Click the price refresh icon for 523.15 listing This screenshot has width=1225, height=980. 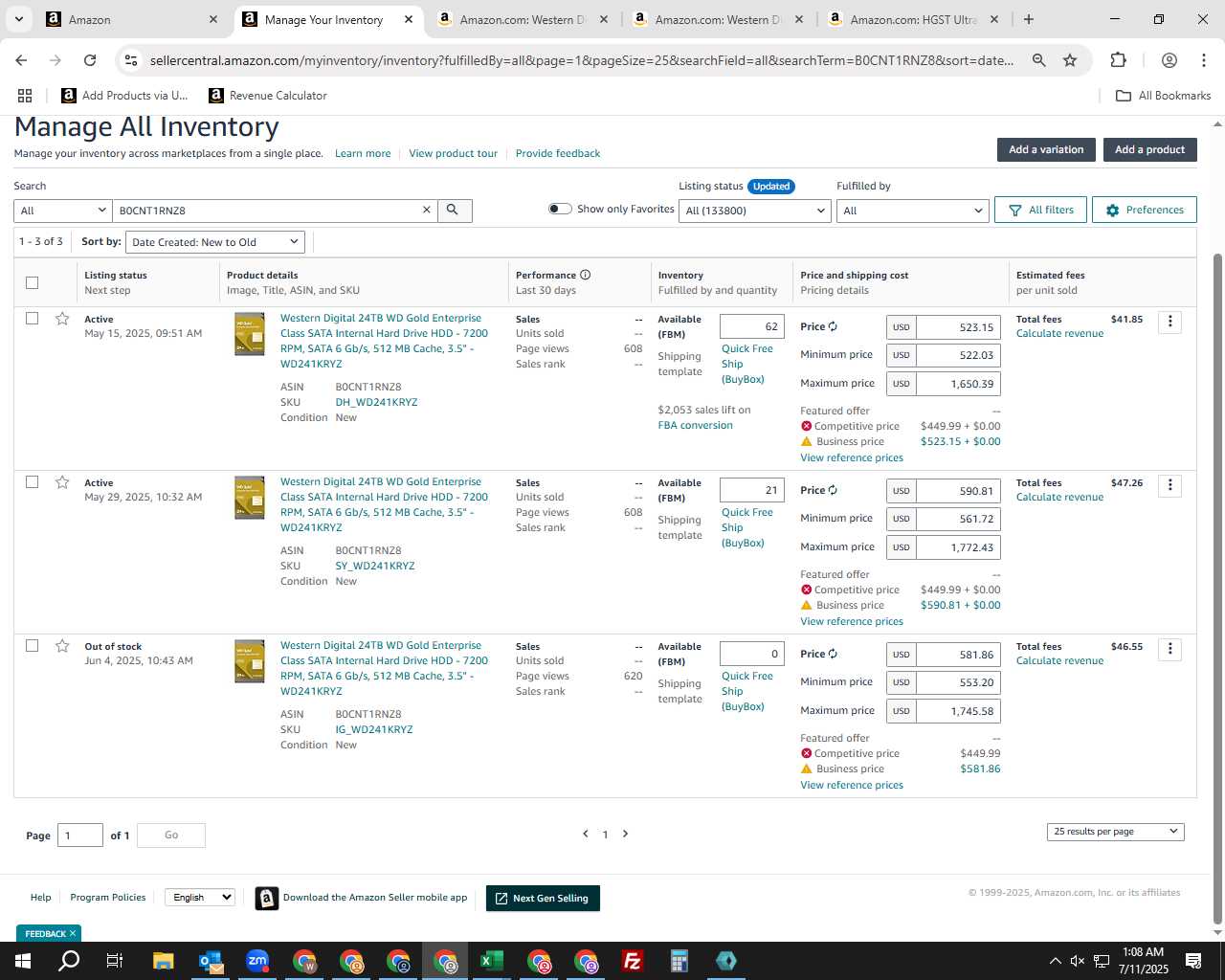click(833, 326)
